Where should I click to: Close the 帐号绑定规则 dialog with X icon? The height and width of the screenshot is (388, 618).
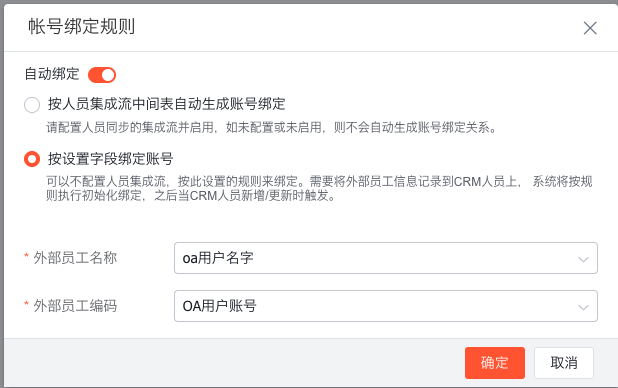pos(590,28)
